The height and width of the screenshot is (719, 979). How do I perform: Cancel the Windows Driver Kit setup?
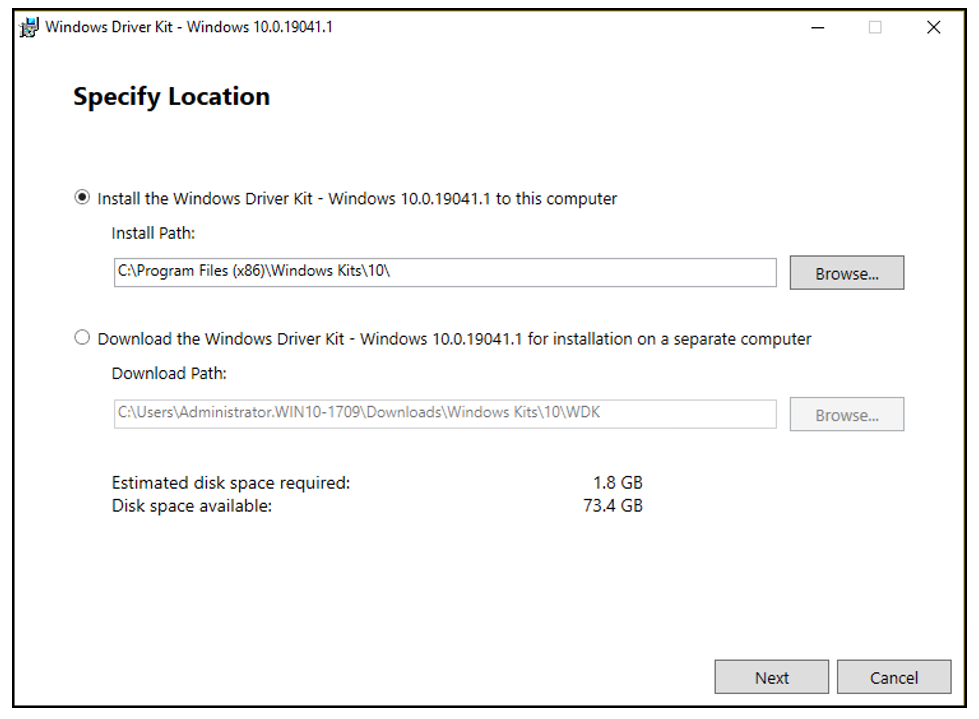(894, 677)
